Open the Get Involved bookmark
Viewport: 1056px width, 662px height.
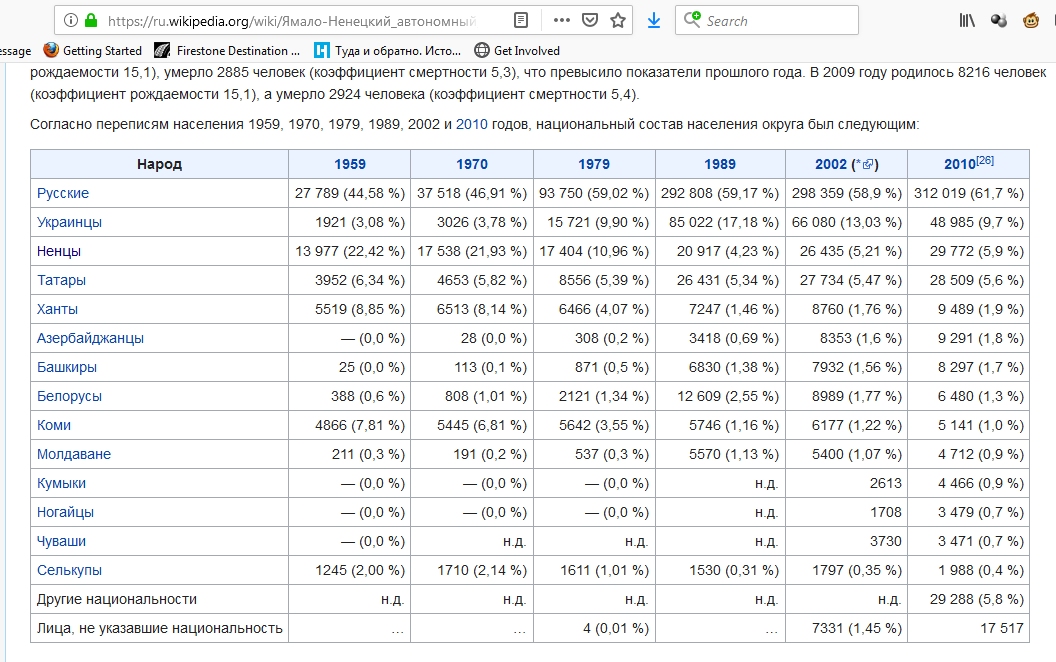(x=517, y=51)
